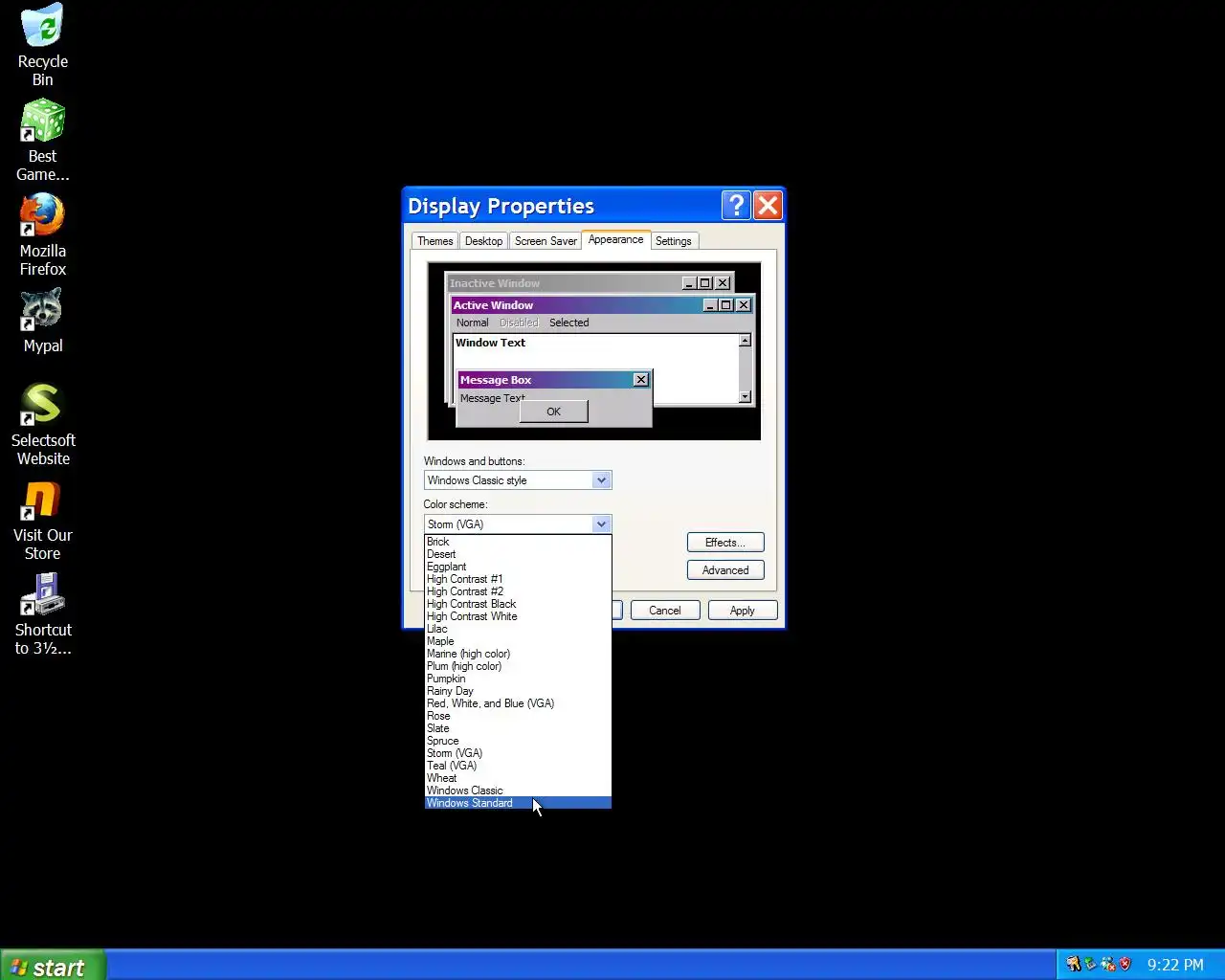Viewport: 1225px width, 980px height.
Task: Select the highlighted Windows Standard scheme
Action: (518, 803)
